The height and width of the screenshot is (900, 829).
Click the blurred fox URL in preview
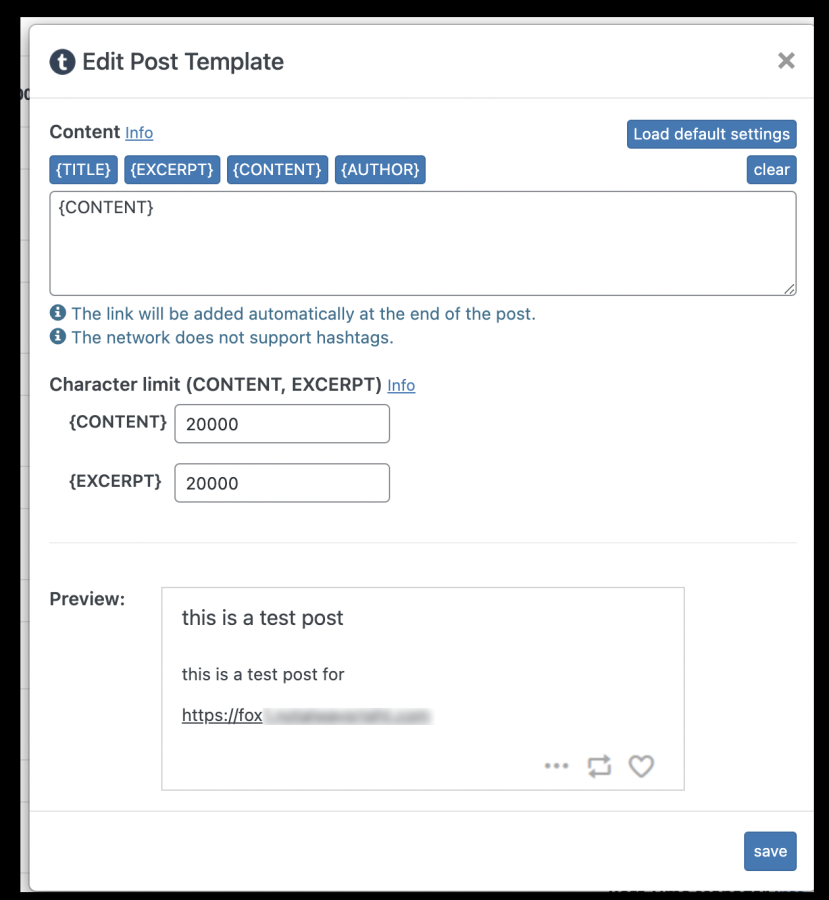point(305,716)
